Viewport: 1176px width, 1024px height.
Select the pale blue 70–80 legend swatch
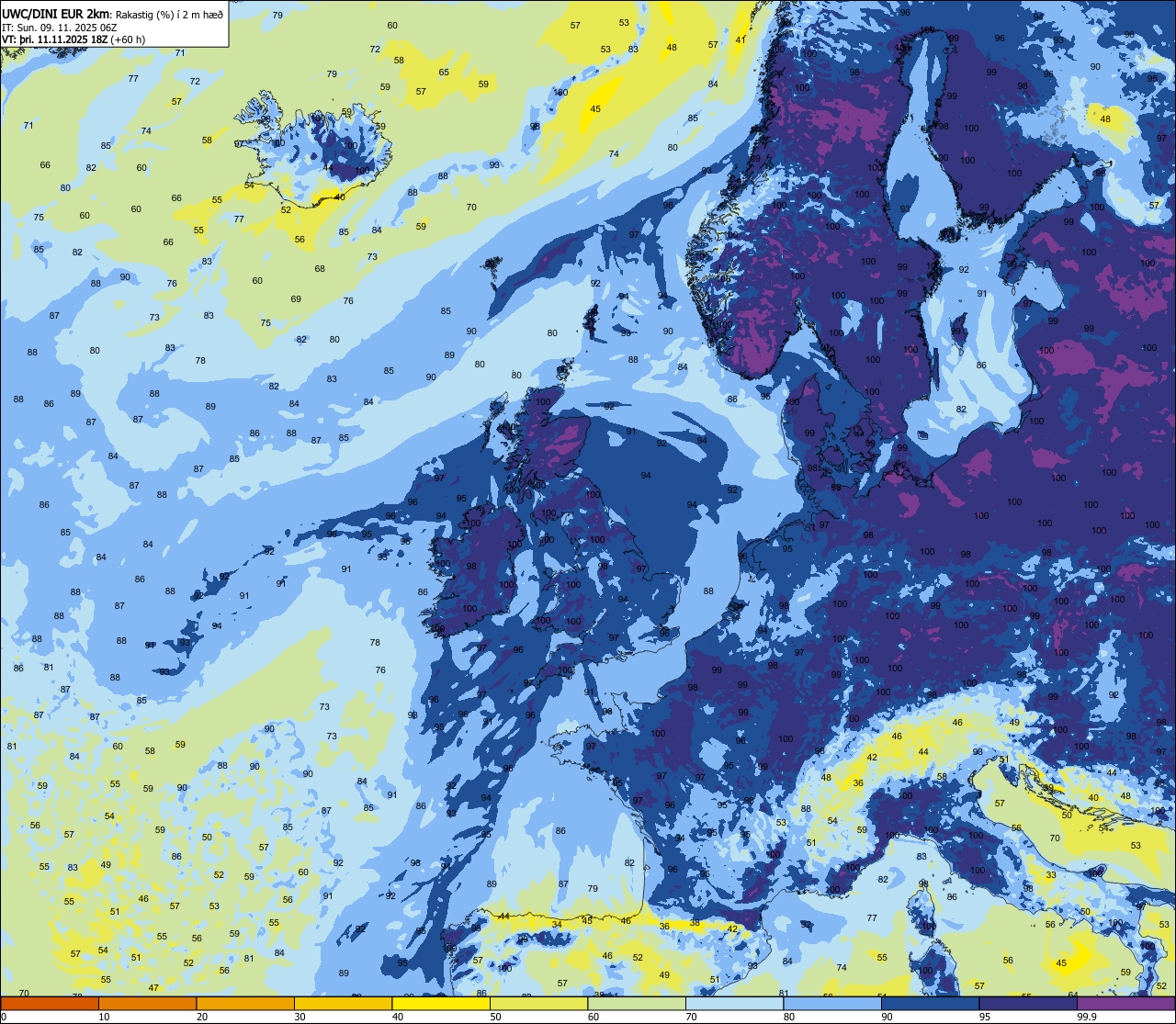(734, 1003)
